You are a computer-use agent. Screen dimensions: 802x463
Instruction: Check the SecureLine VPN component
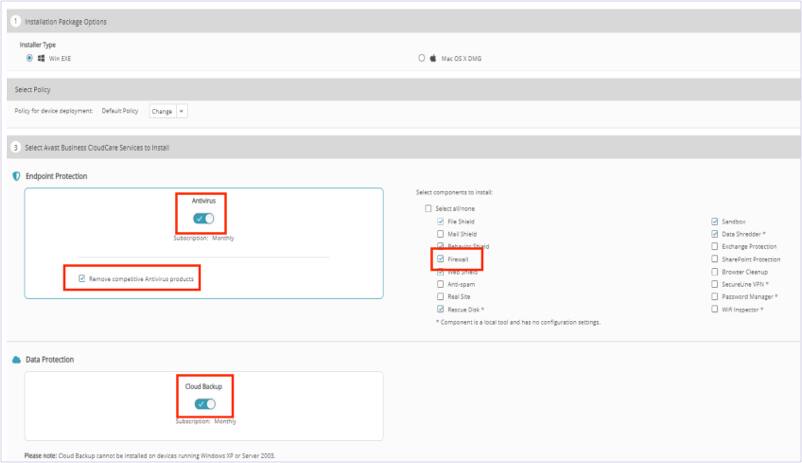[x=712, y=284]
